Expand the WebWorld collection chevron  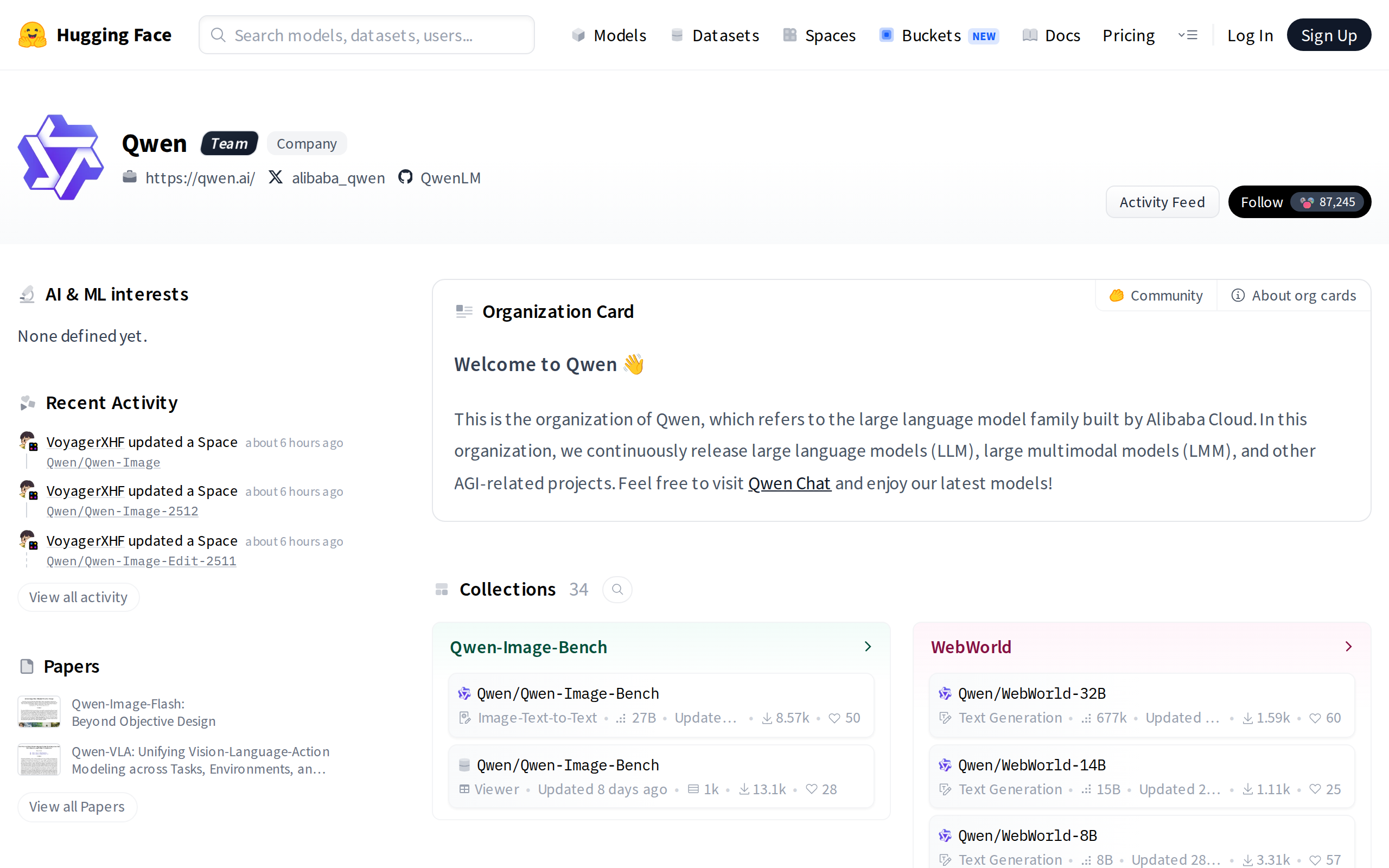[1349, 647]
